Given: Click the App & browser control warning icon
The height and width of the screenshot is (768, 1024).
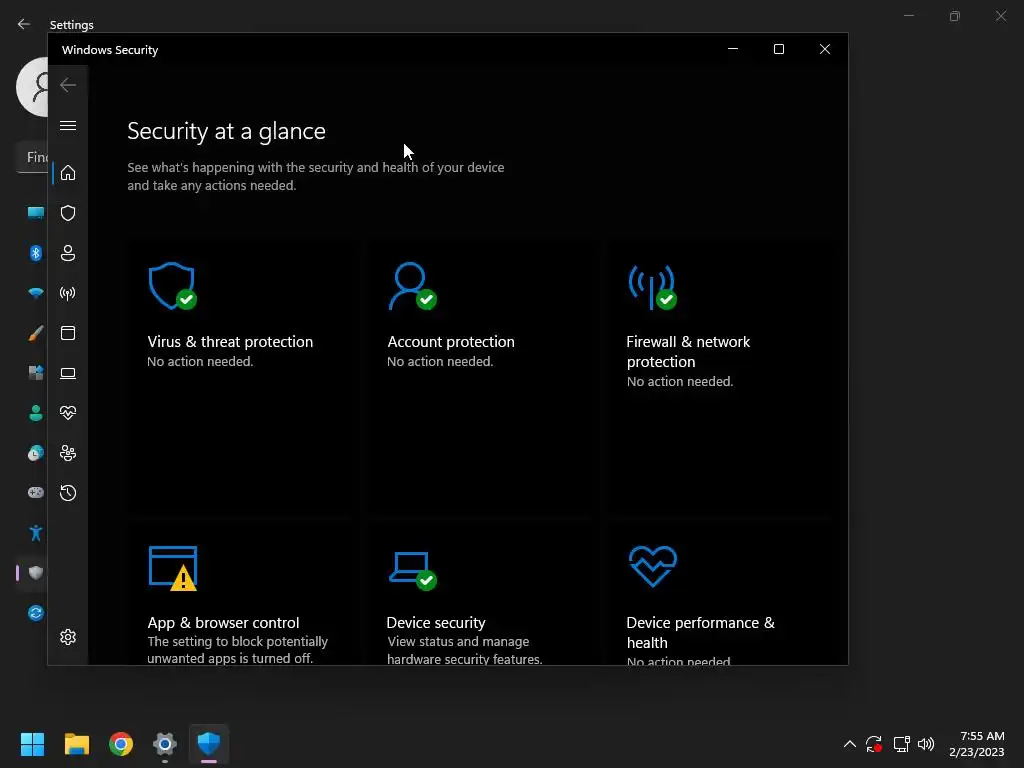Looking at the screenshot, I should [x=173, y=568].
